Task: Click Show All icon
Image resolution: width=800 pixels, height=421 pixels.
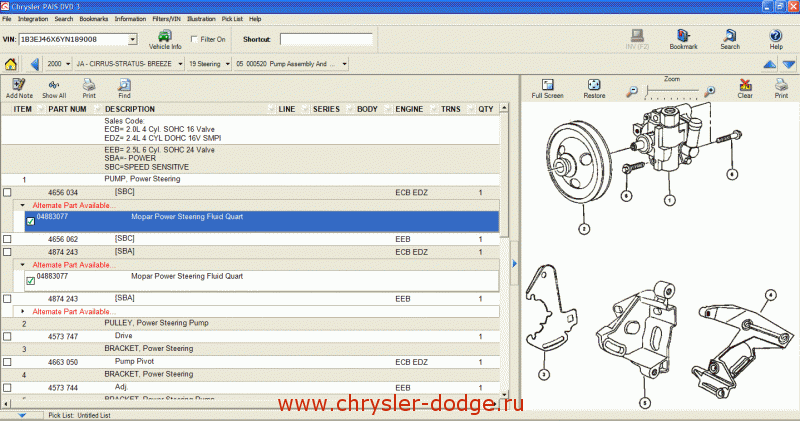Action: click(x=54, y=88)
